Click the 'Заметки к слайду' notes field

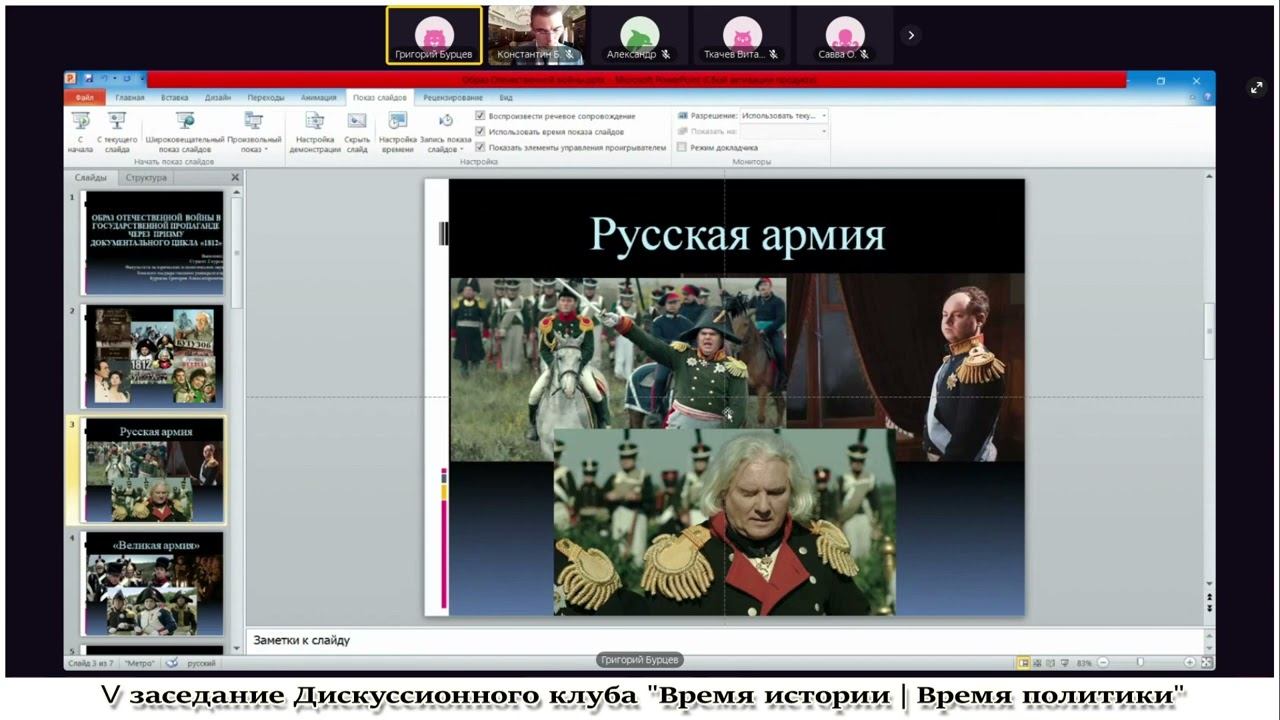(725, 640)
